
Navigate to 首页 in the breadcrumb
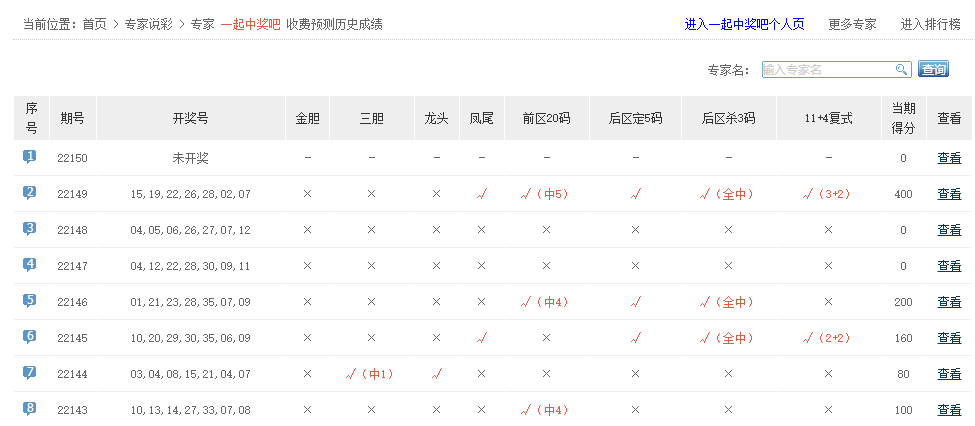point(95,24)
